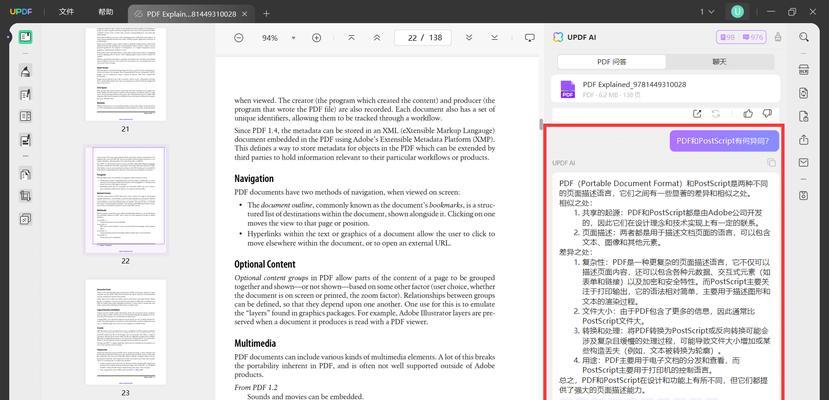The height and width of the screenshot is (400, 829).
Task: Open the Page Tools icon in sidebar
Action: tap(25, 173)
